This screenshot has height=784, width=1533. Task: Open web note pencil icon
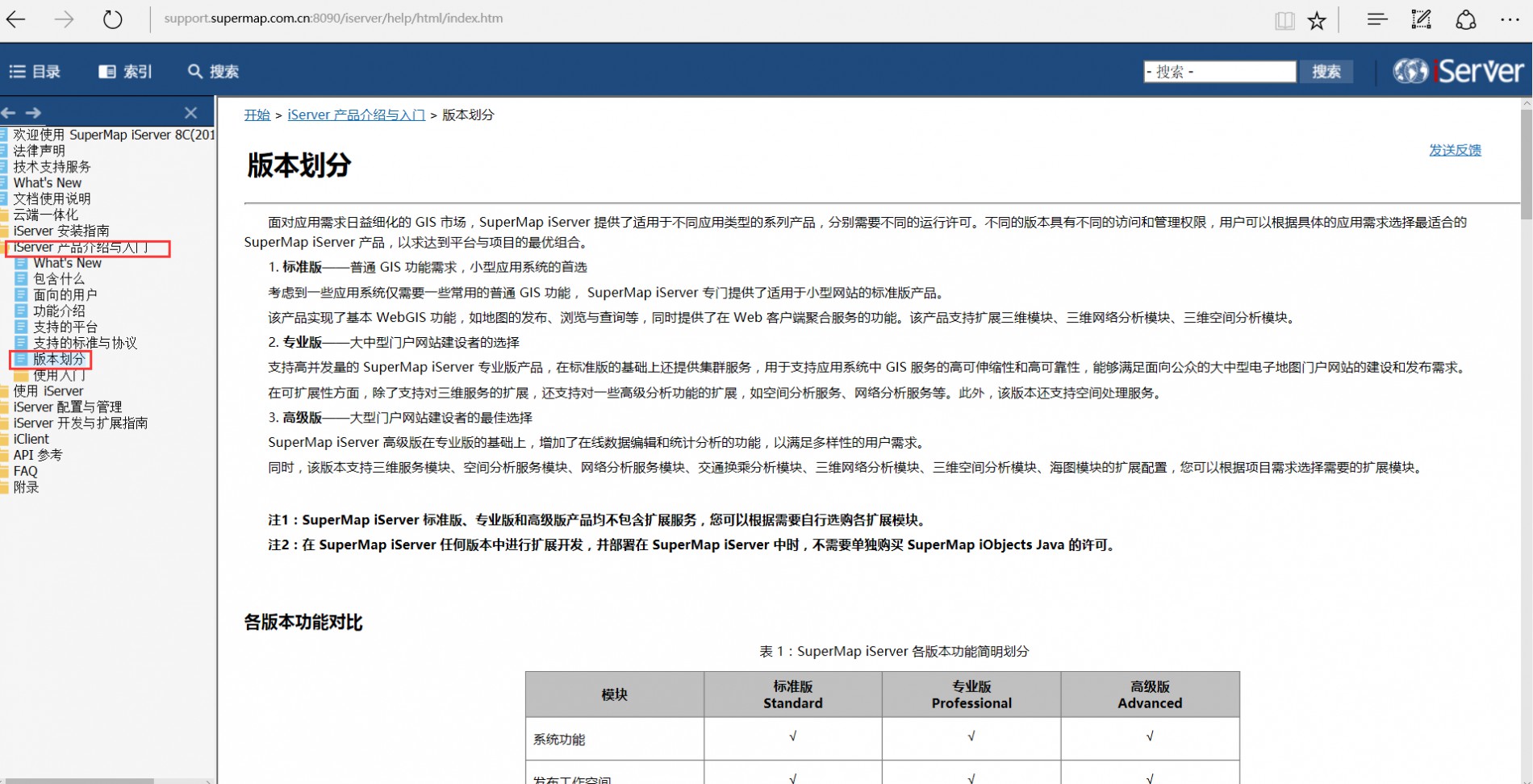click(x=1421, y=19)
